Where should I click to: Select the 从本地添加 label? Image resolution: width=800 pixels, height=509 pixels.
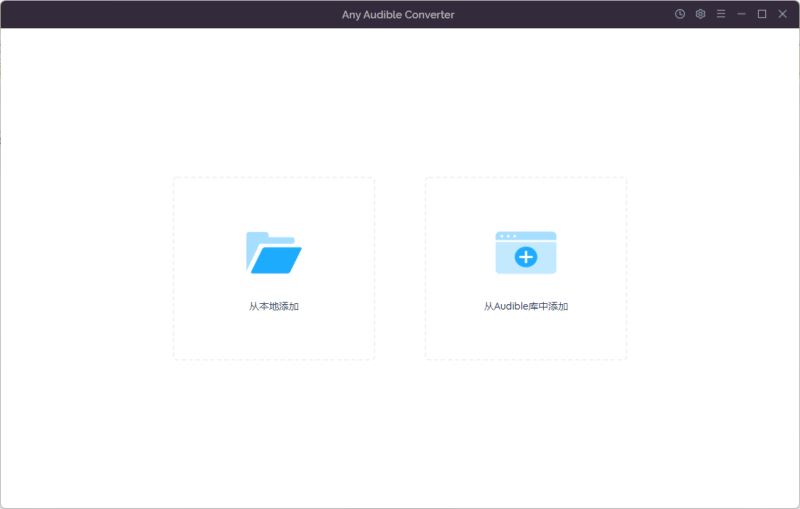(x=274, y=306)
